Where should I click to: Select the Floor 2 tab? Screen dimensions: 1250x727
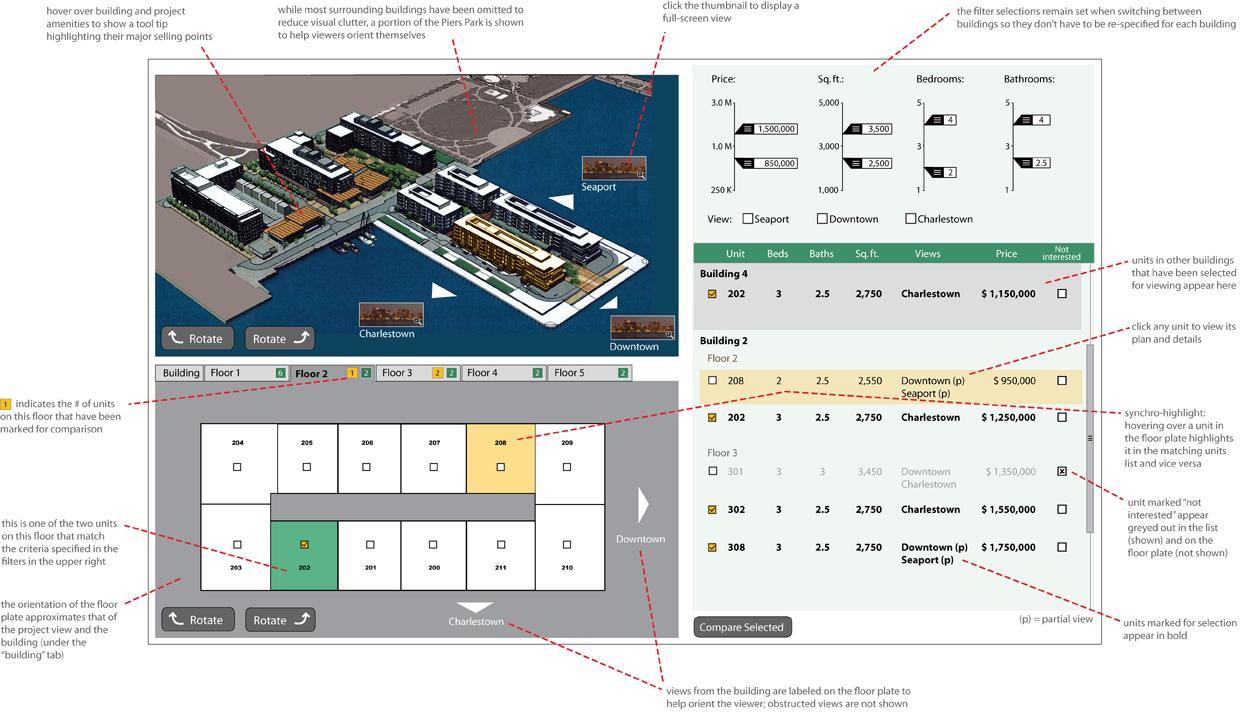point(332,373)
